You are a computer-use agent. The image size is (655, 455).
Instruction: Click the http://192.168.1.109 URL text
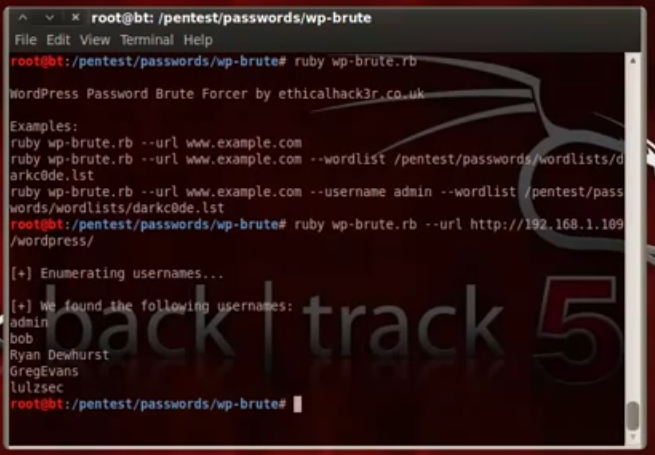pos(547,224)
